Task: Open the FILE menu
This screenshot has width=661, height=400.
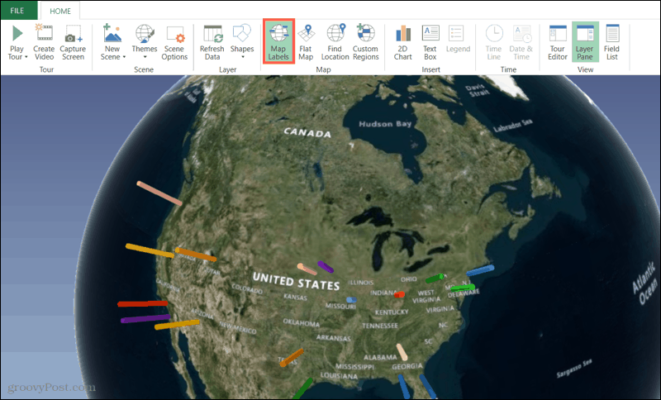Action: pos(19,10)
